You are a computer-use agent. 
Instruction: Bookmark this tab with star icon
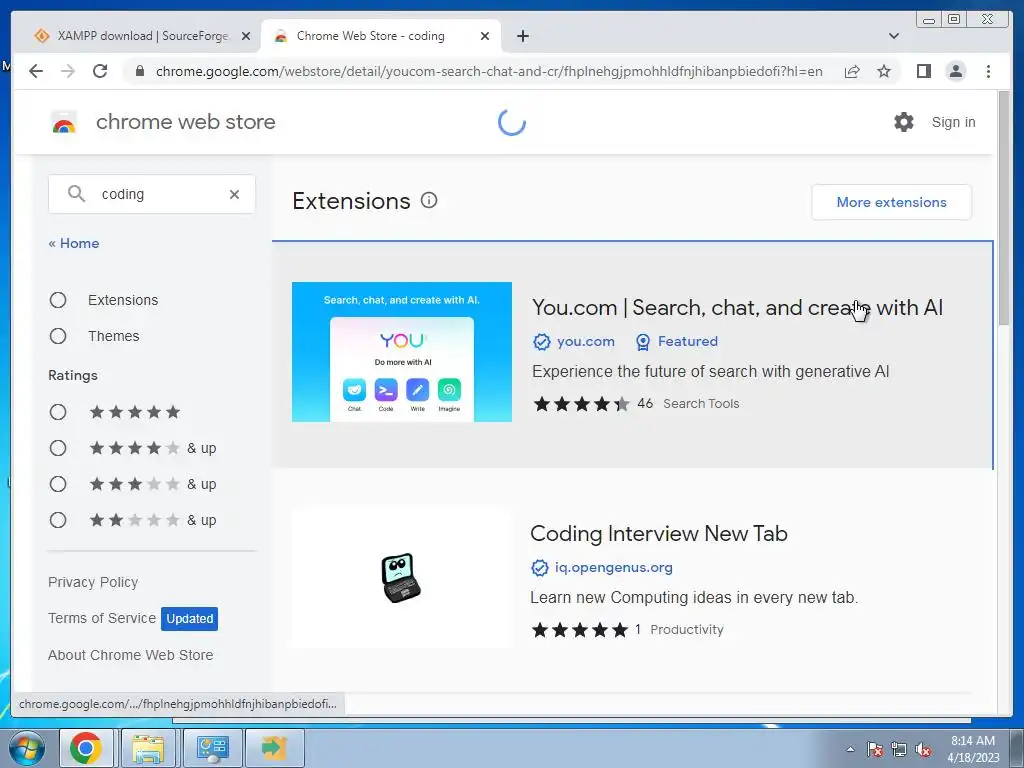click(884, 71)
